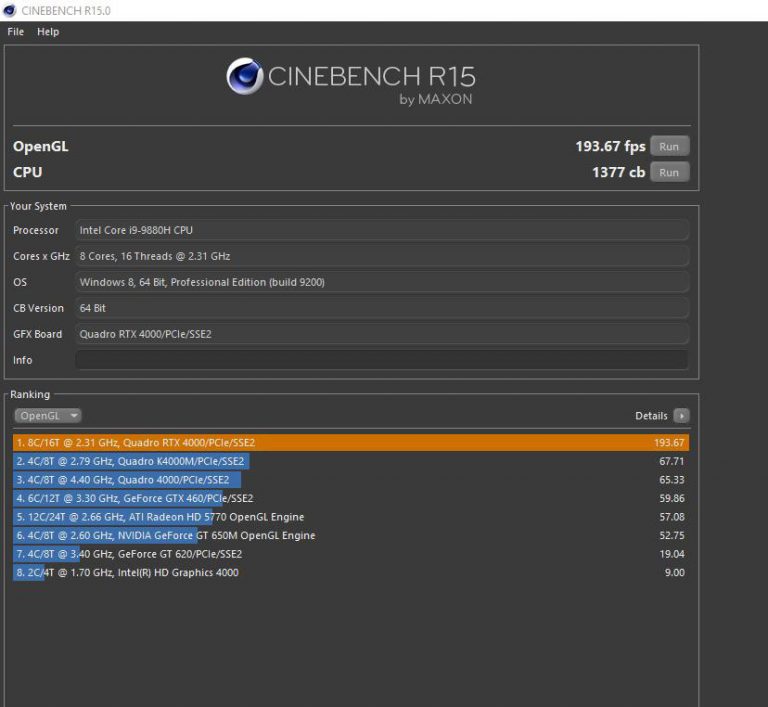Expand the OpenGL ranking dropdown

click(x=47, y=416)
